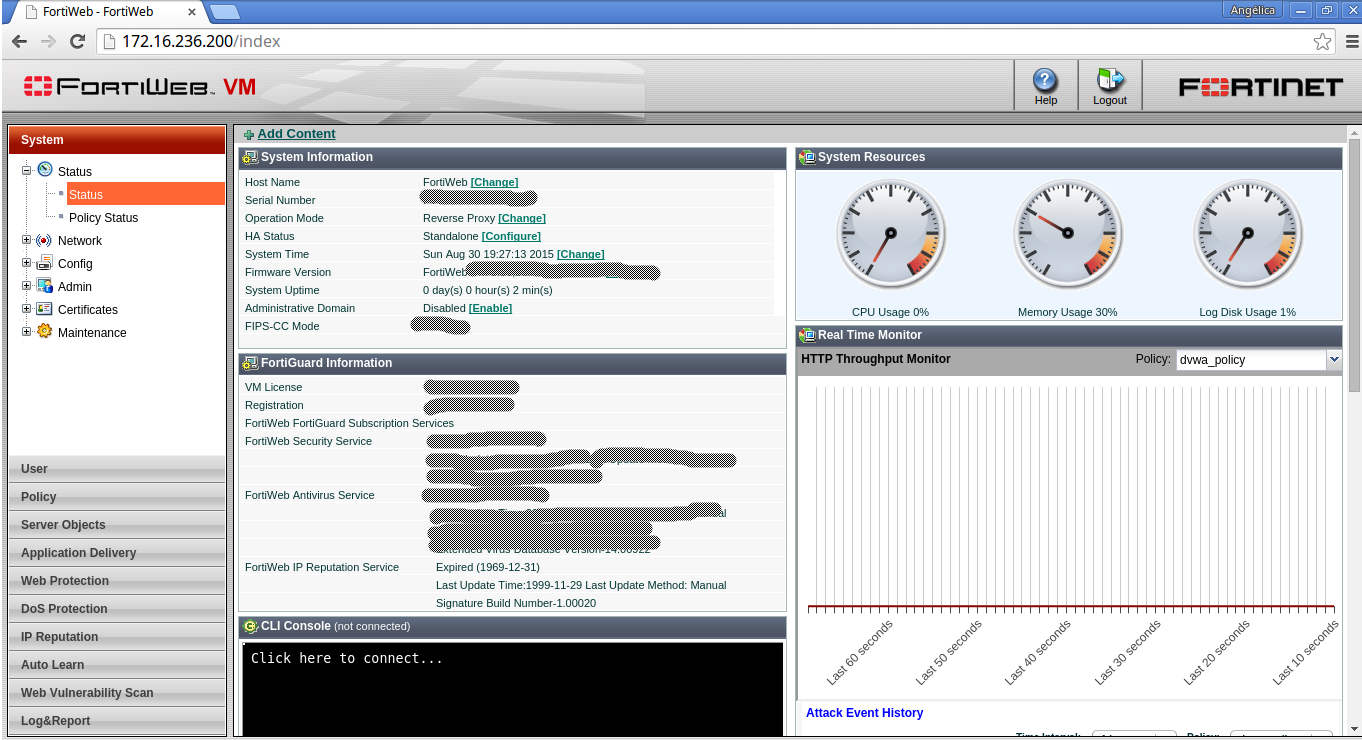Reload the page with browser refresh button
Viewport: 1362px width, 740px height.
(77, 41)
